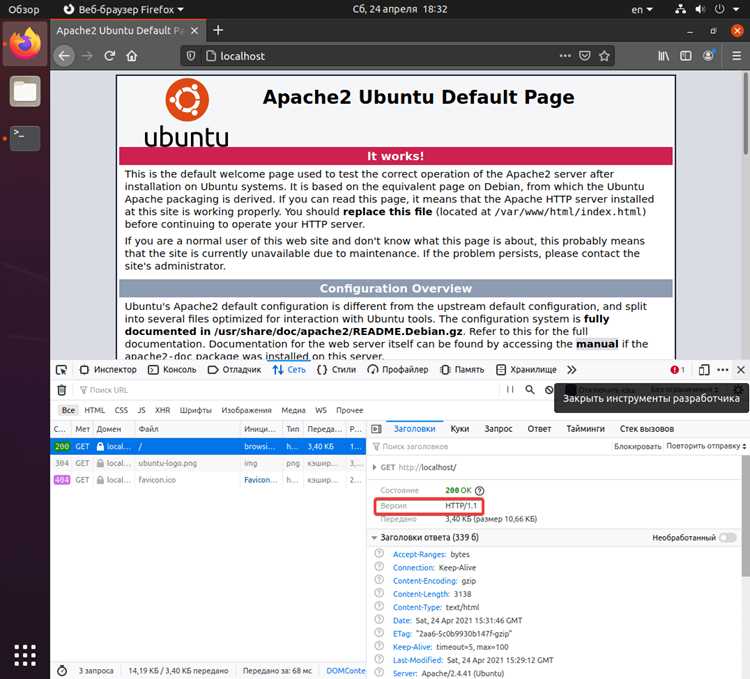This screenshot has width=750, height=679.
Task: Clear network log with trash icon
Action: (62, 390)
